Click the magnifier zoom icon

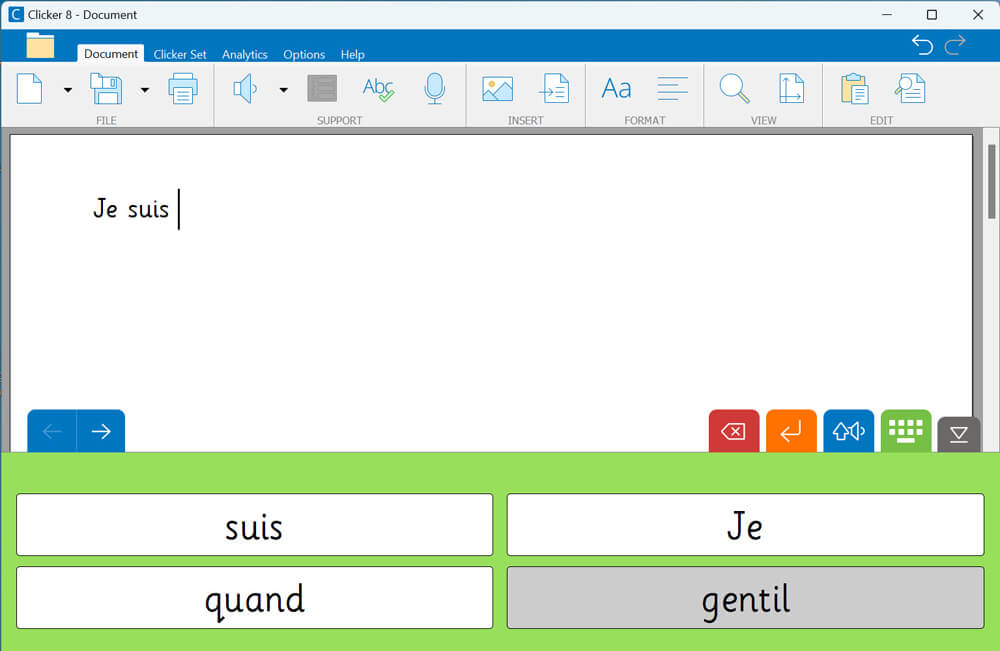pyautogui.click(x=735, y=89)
